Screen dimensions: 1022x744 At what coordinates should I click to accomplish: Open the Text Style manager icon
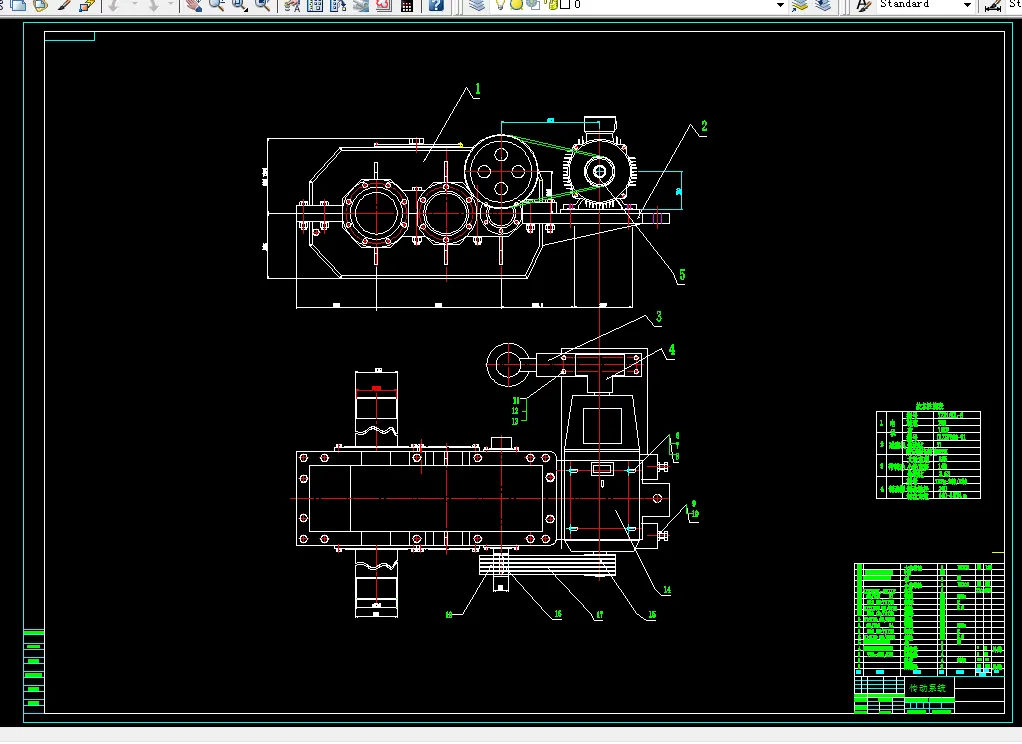[863, 5]
